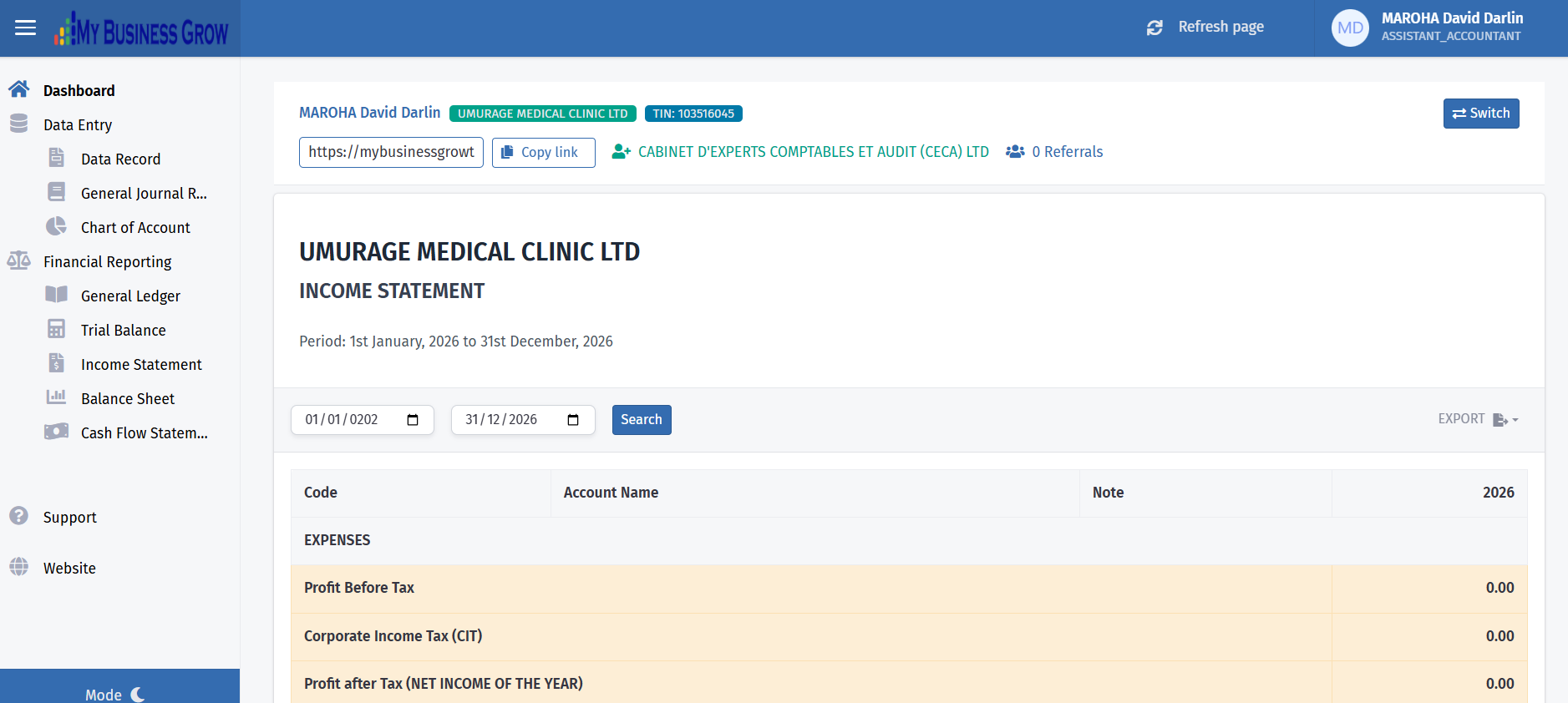Viewport: 1568px width, 703px height.
Task: Go to Trial Balance report
Action: [123, 331]
